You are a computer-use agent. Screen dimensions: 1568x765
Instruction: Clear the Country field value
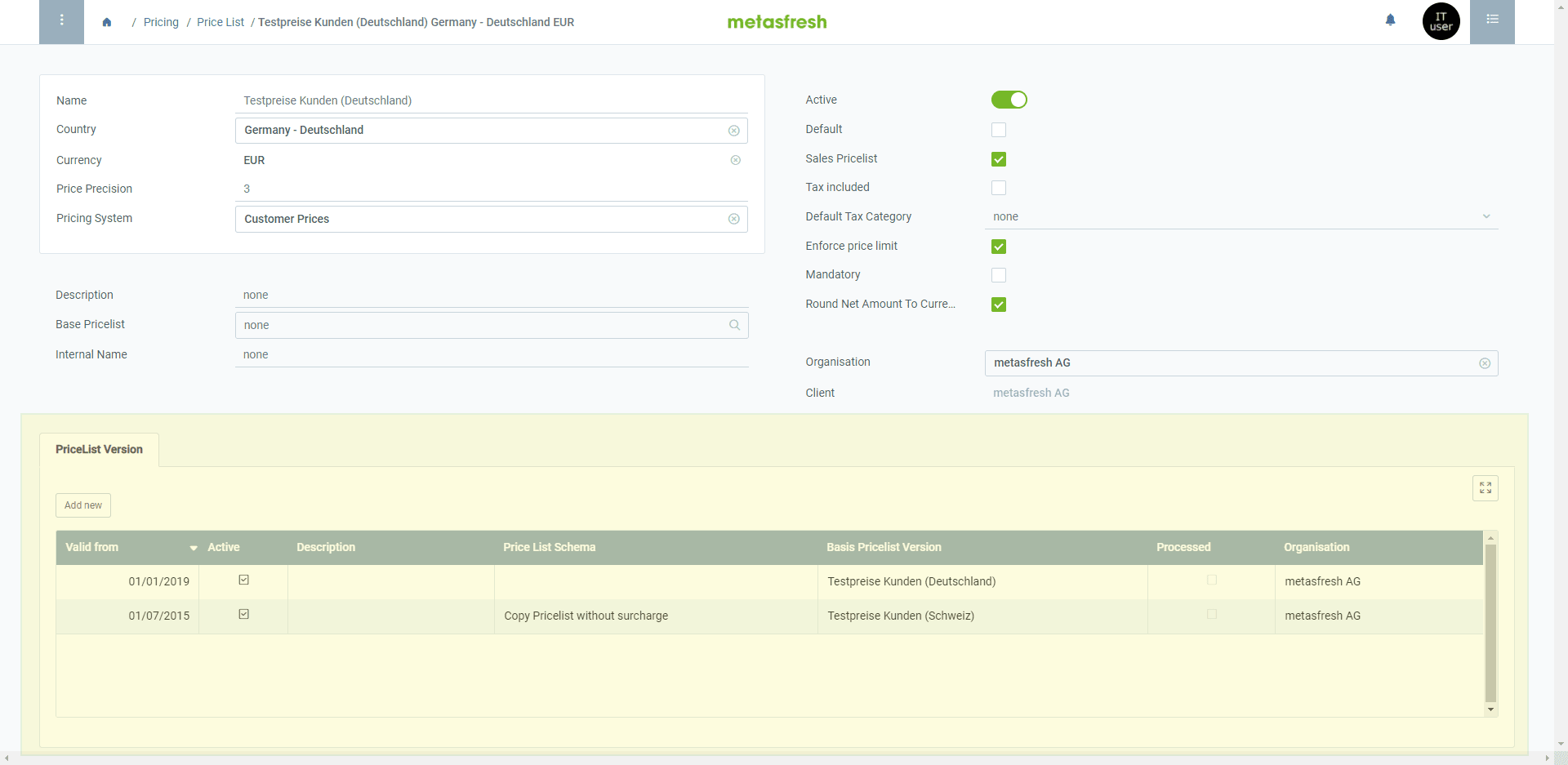click(733, 131)
